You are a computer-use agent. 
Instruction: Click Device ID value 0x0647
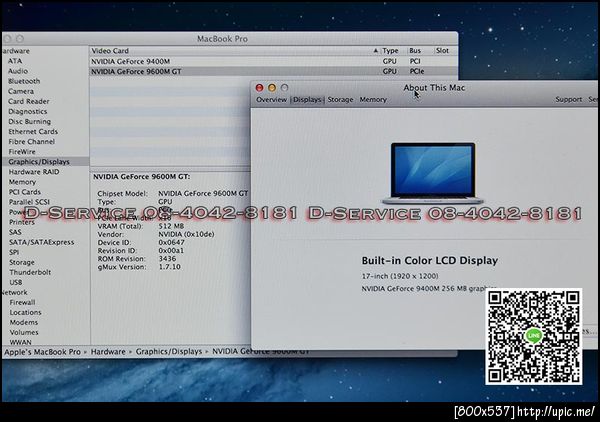pos(171,242)
